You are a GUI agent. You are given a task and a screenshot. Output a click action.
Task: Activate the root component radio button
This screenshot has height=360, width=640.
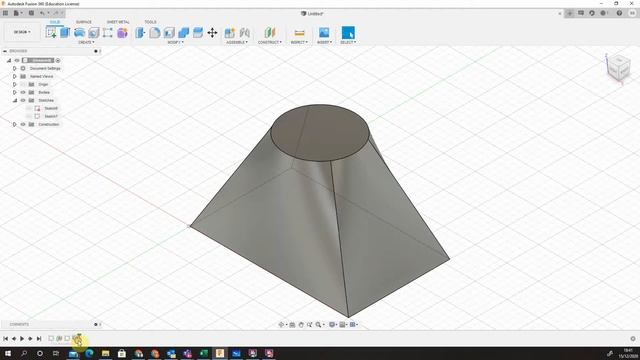tap(58, 60)
